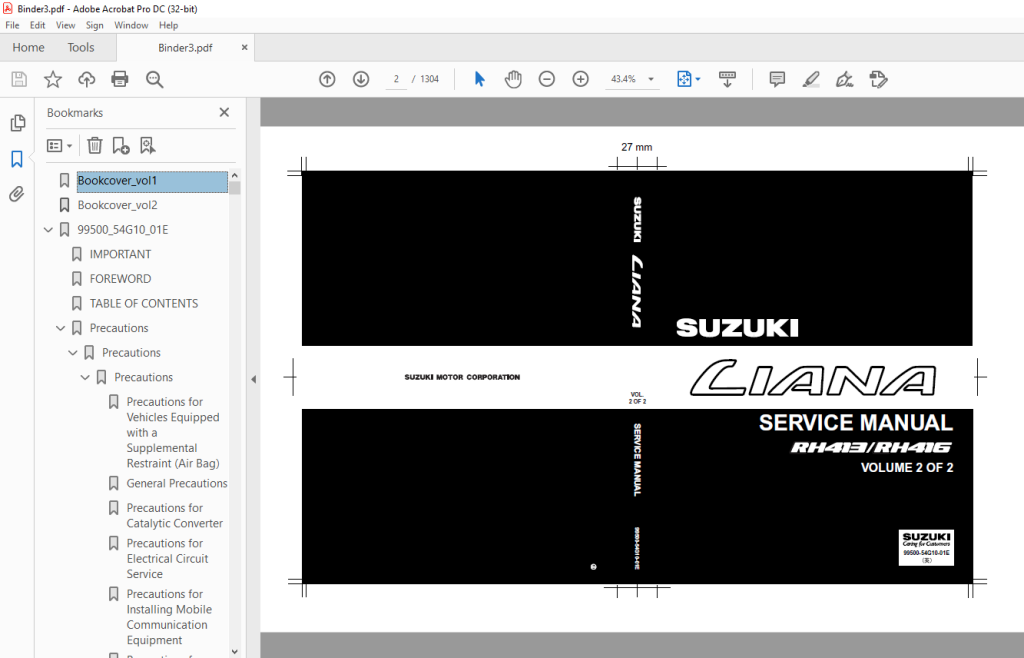
Task: Collapse the top-level Precautions bookmark
Action: coord(61,328)
